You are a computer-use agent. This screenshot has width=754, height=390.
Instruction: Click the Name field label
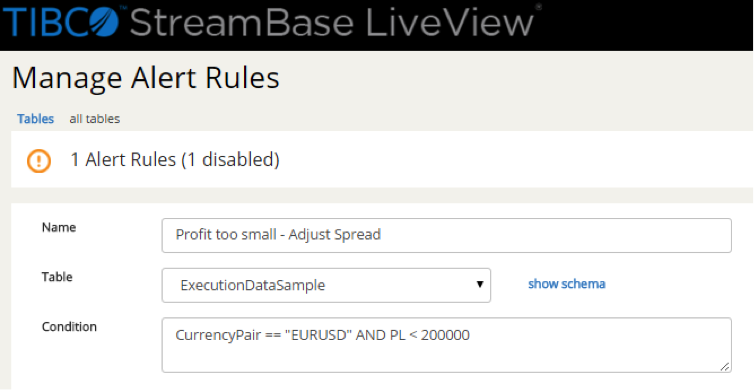point(59,227)
